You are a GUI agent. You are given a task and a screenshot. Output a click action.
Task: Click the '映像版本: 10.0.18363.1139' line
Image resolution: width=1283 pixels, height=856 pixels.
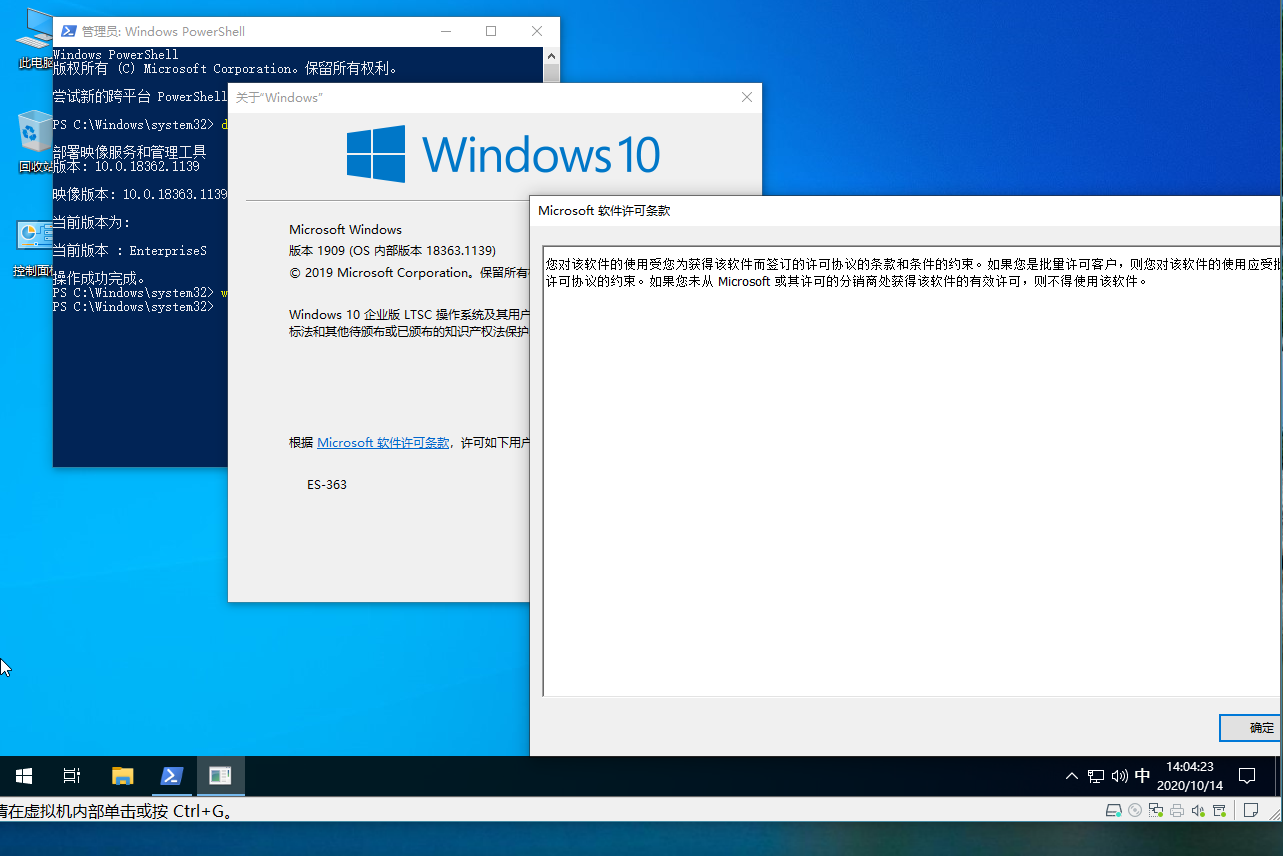(x=140, y=194)
